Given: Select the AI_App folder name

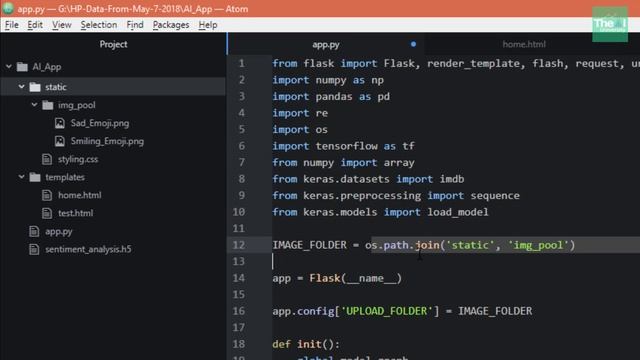Looking at the screenshot, I should (47, 67).
